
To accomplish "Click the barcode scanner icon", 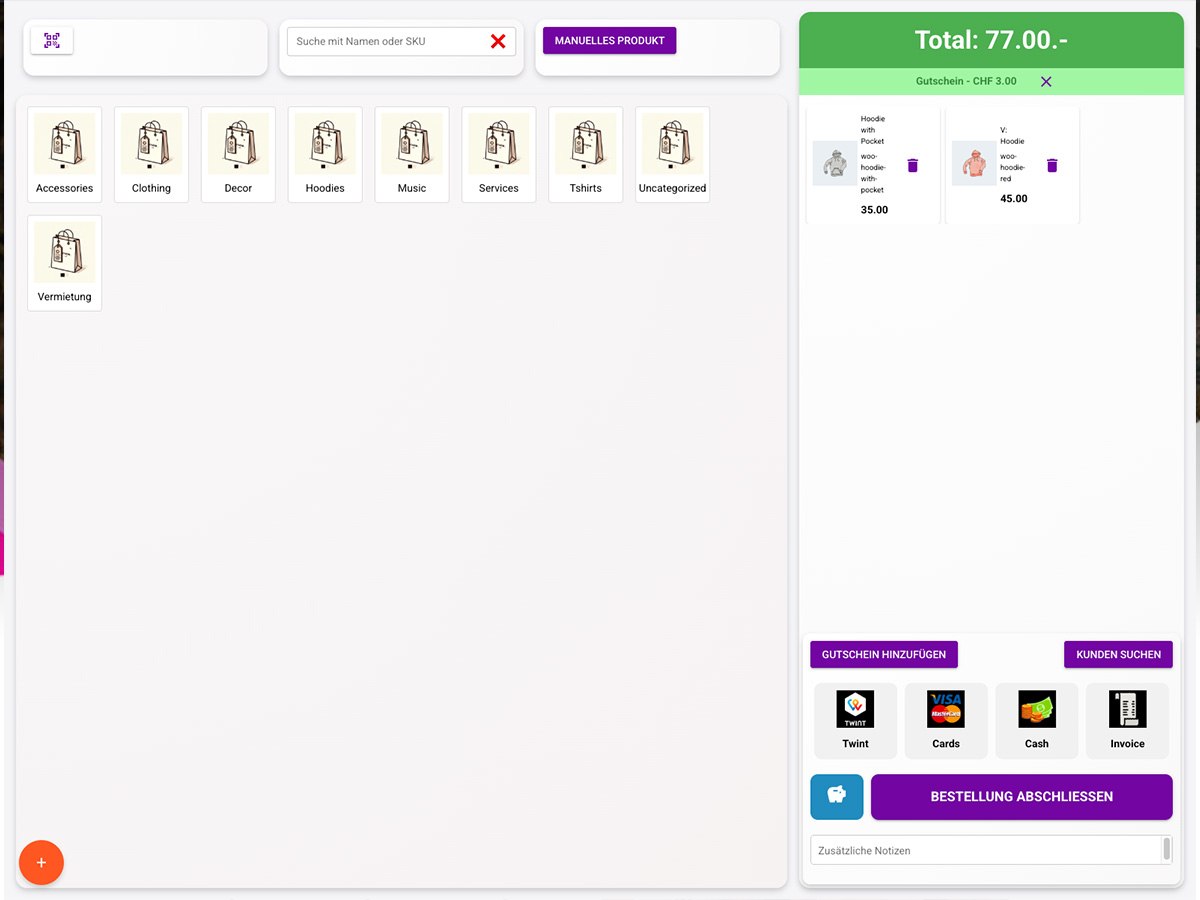I will click(x=52, y=41).
